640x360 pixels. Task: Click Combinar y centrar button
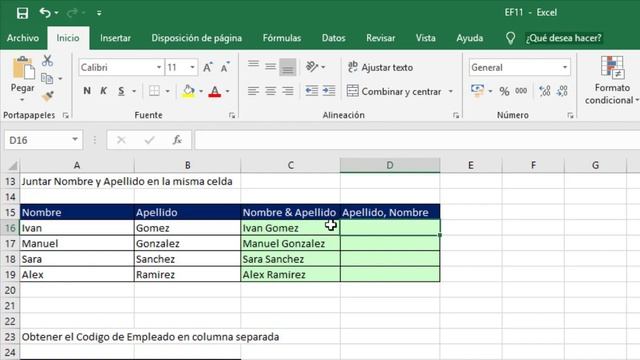click(394, 91)
